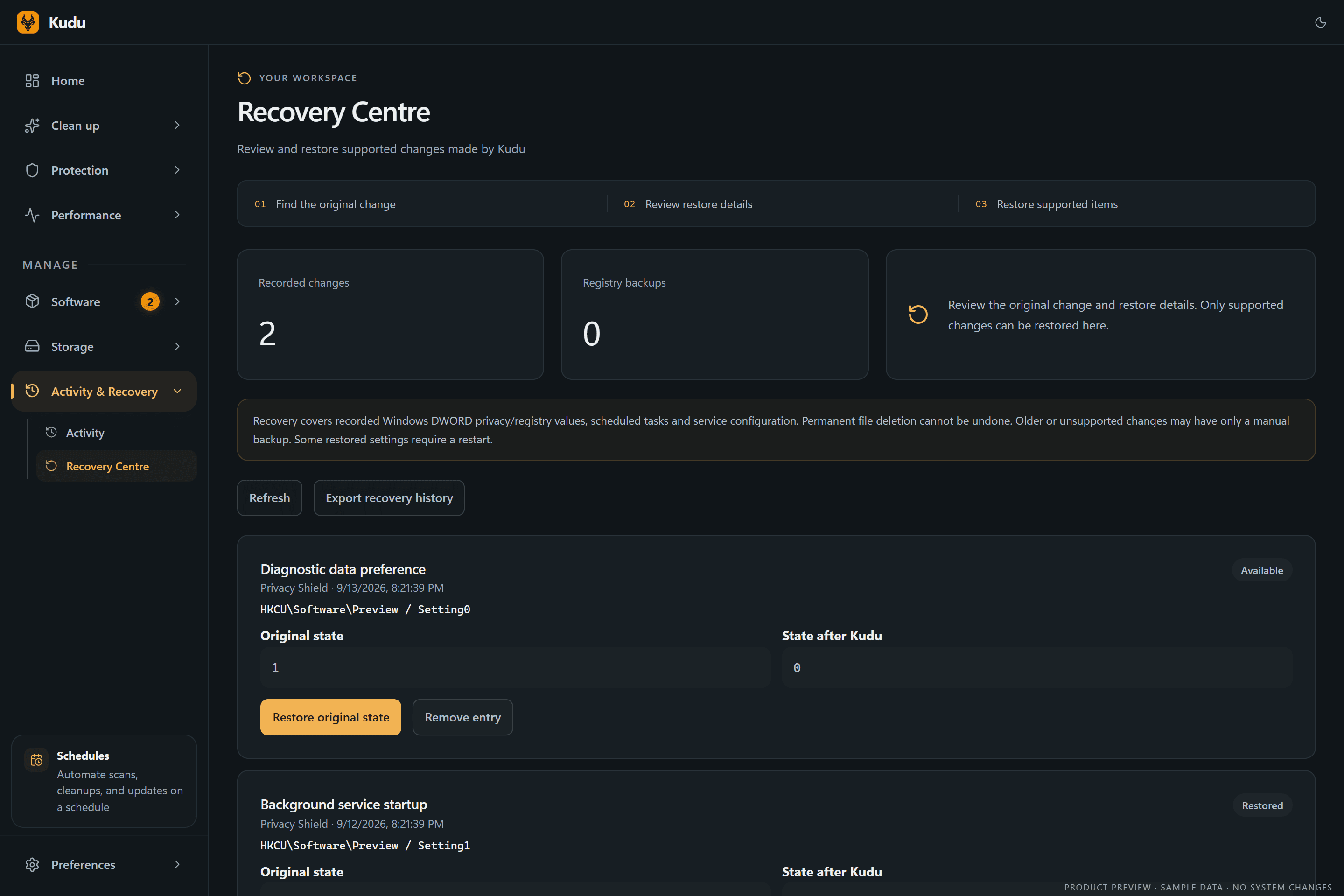Click step 02 Review restore details
This screenshot has height=896, width=1344.
coord(688,204)
